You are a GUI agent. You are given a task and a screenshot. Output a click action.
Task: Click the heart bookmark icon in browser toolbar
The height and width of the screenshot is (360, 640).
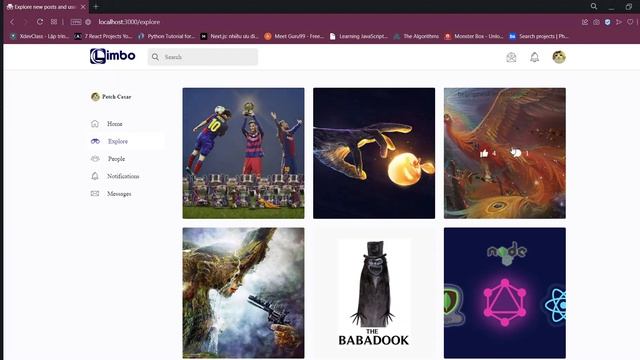(x=630, y=22)
